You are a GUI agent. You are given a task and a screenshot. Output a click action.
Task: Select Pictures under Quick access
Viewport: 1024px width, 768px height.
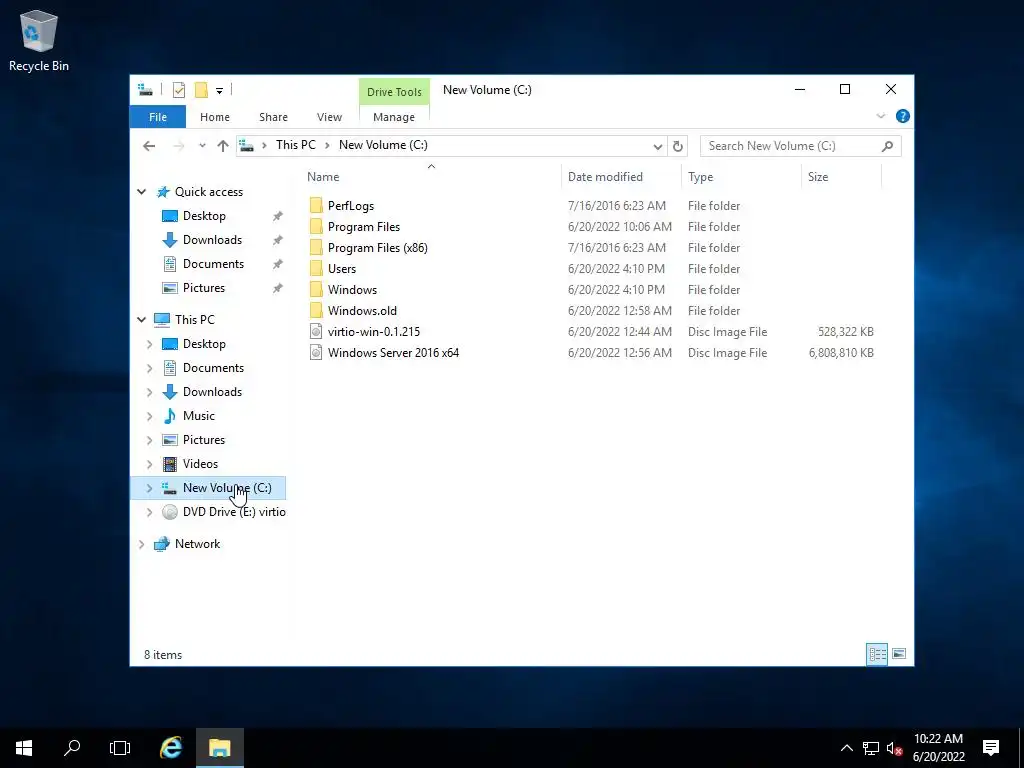pos(204,288)
